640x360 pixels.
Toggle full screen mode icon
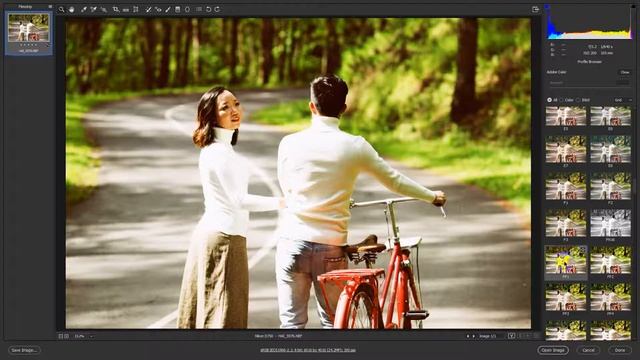pos(536,9)
